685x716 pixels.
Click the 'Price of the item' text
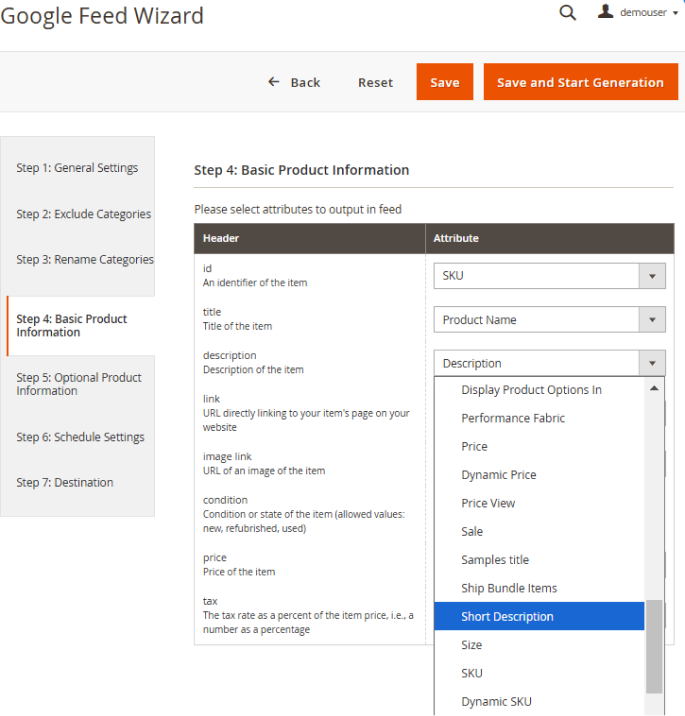coord(239,572)
